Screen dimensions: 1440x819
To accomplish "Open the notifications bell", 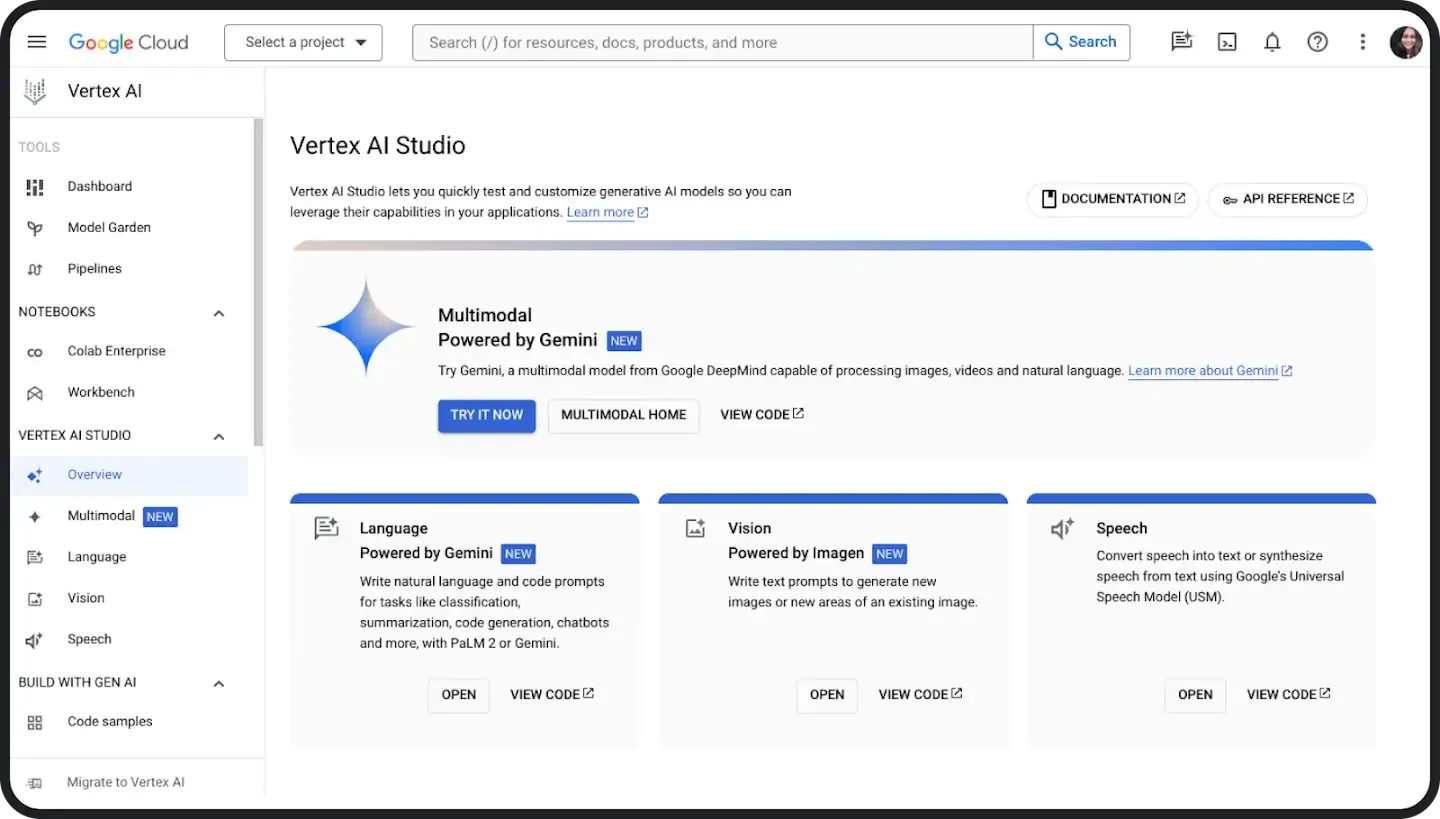I will pos(1272,41).
